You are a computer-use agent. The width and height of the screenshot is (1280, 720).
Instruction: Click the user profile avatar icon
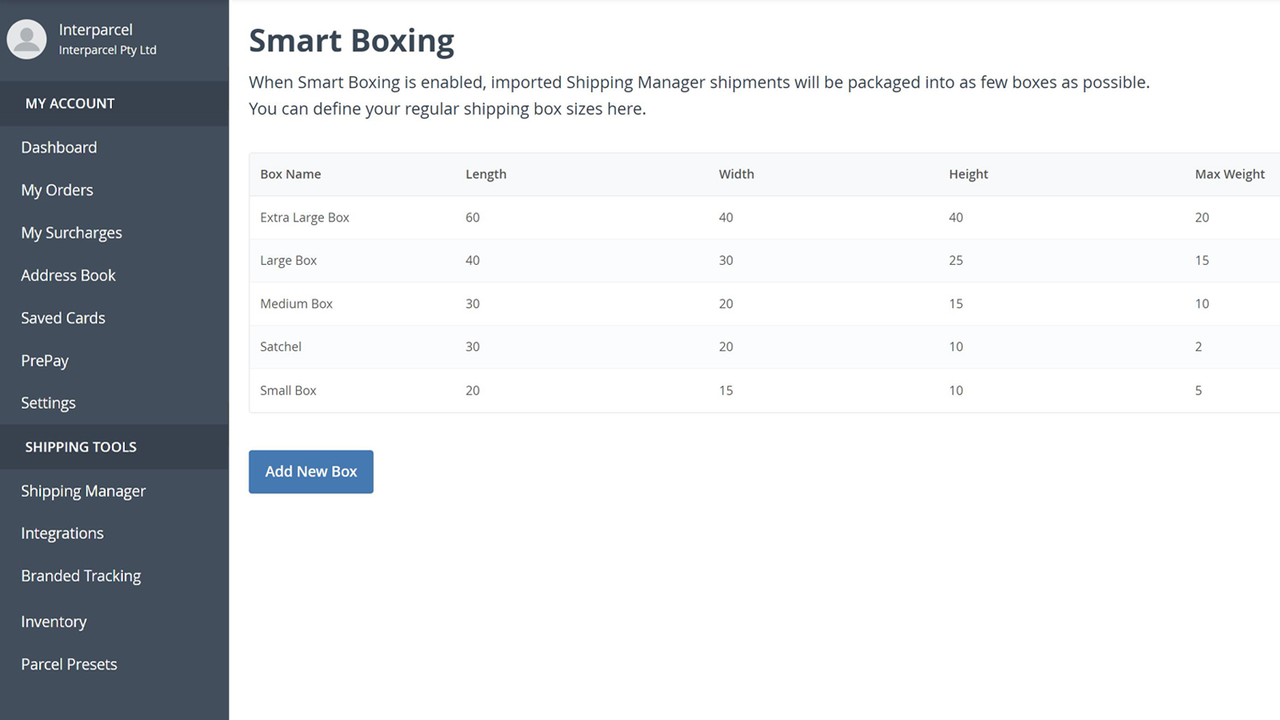[26, 39]
